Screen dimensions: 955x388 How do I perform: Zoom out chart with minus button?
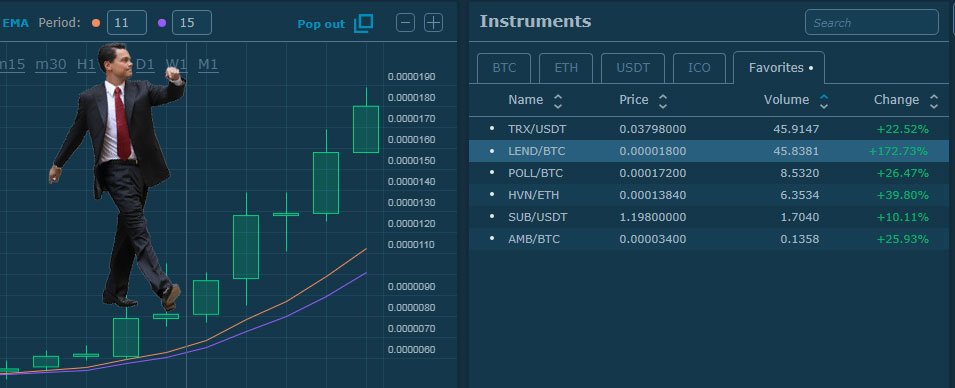pos(406,23)
